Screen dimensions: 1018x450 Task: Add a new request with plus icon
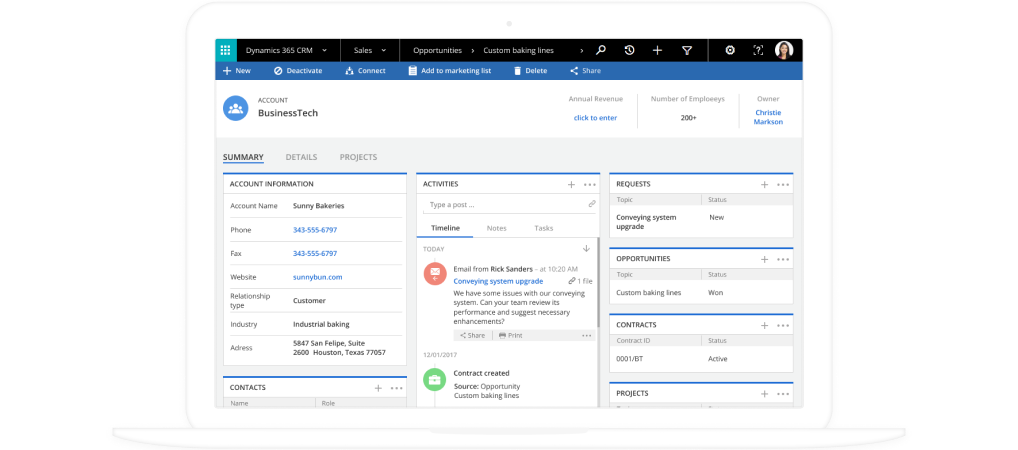(765, 184)
